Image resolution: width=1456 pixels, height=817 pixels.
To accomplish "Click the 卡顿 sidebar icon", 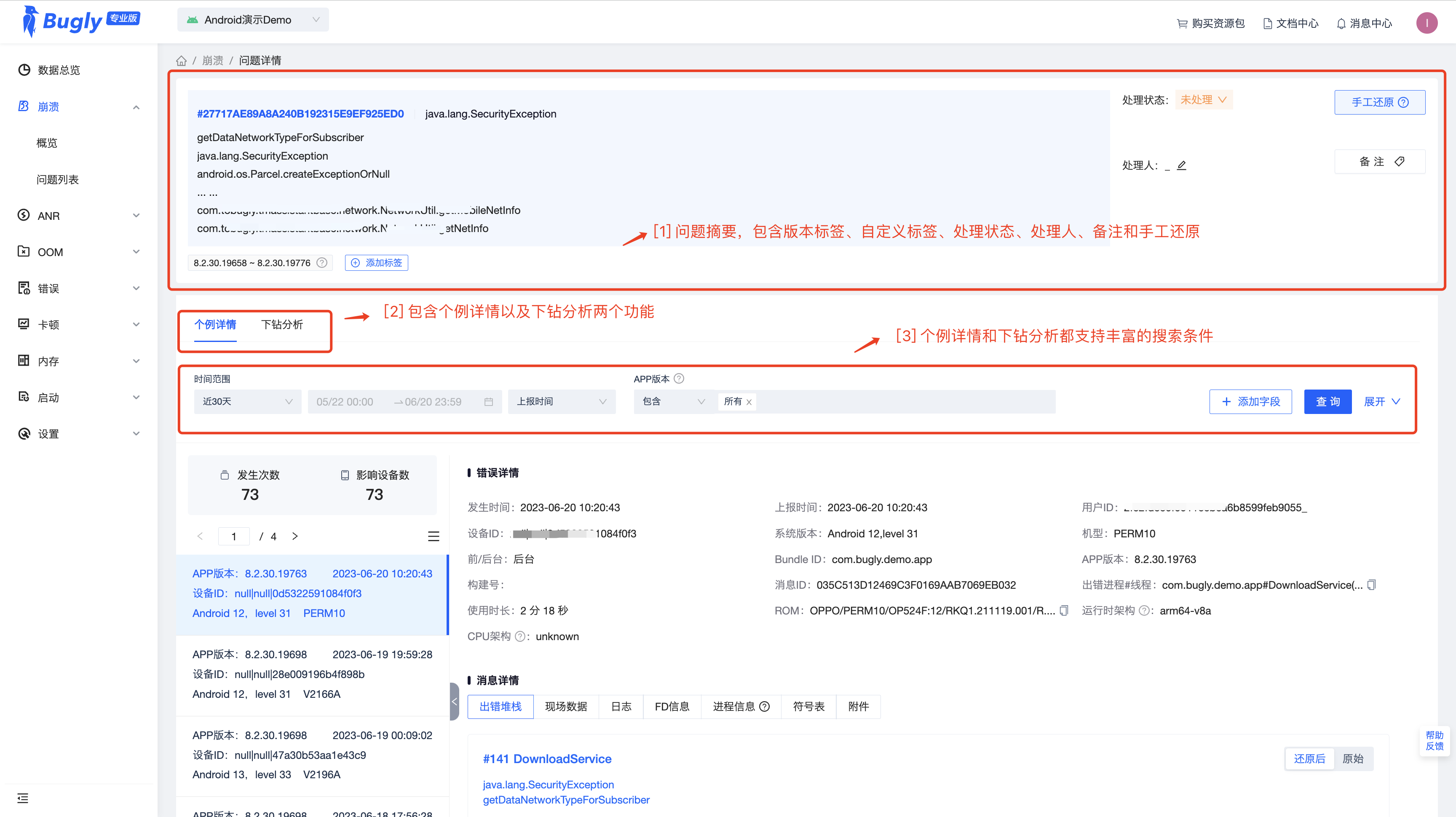I will pyautogui.click(x=24, y=324).
